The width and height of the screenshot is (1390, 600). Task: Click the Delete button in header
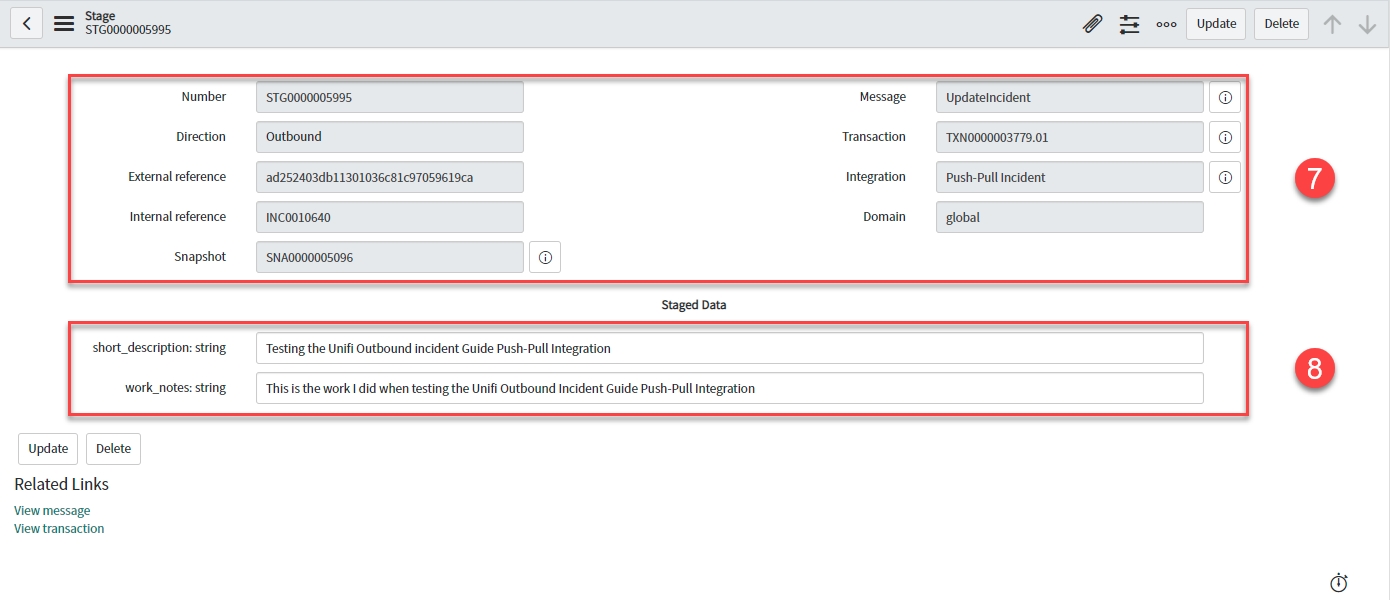click(x=1281, y=24)
